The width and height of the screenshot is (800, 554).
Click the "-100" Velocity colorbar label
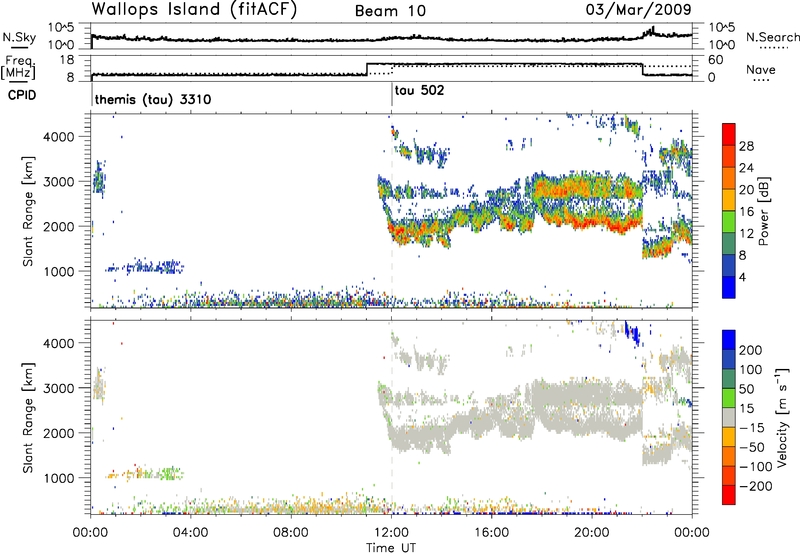[756, 467]
